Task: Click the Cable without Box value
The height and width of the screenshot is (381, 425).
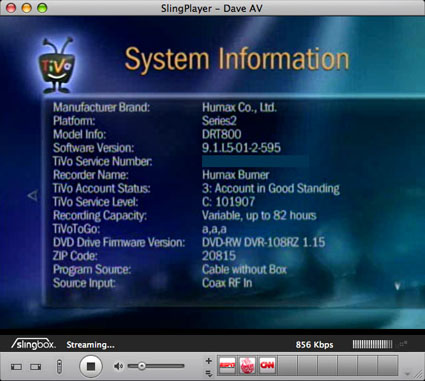Action: click(244, 269)
